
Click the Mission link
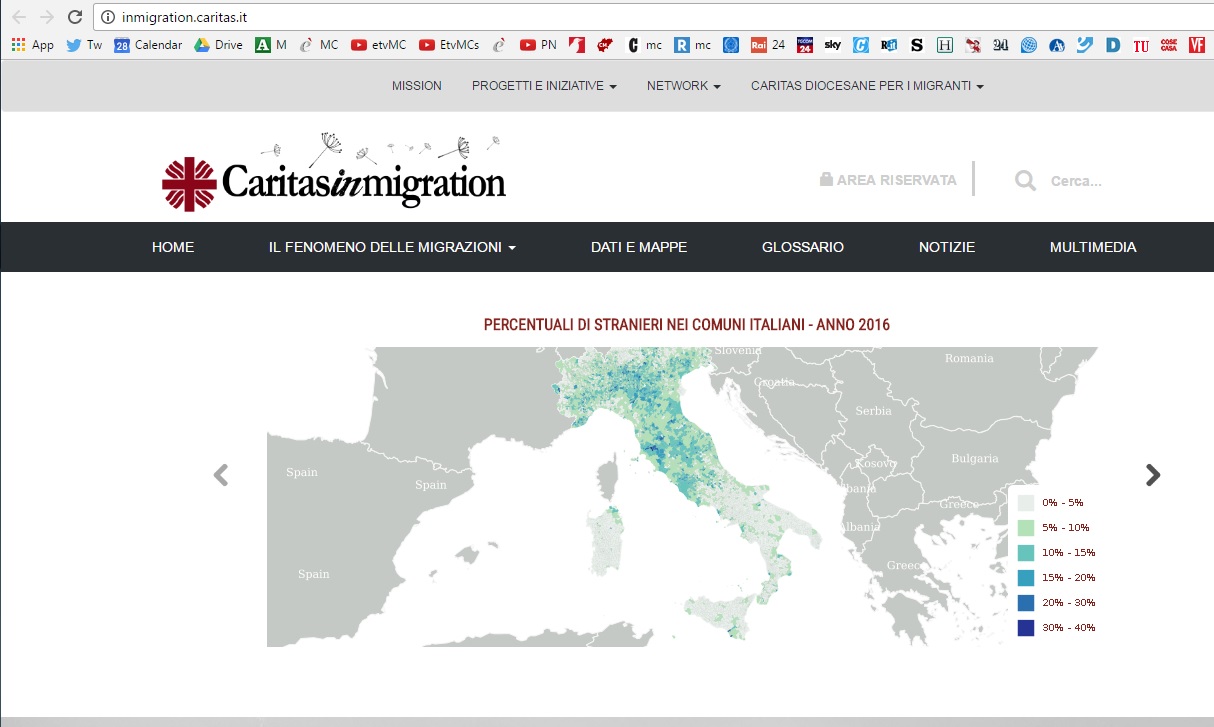pos(417,86)
